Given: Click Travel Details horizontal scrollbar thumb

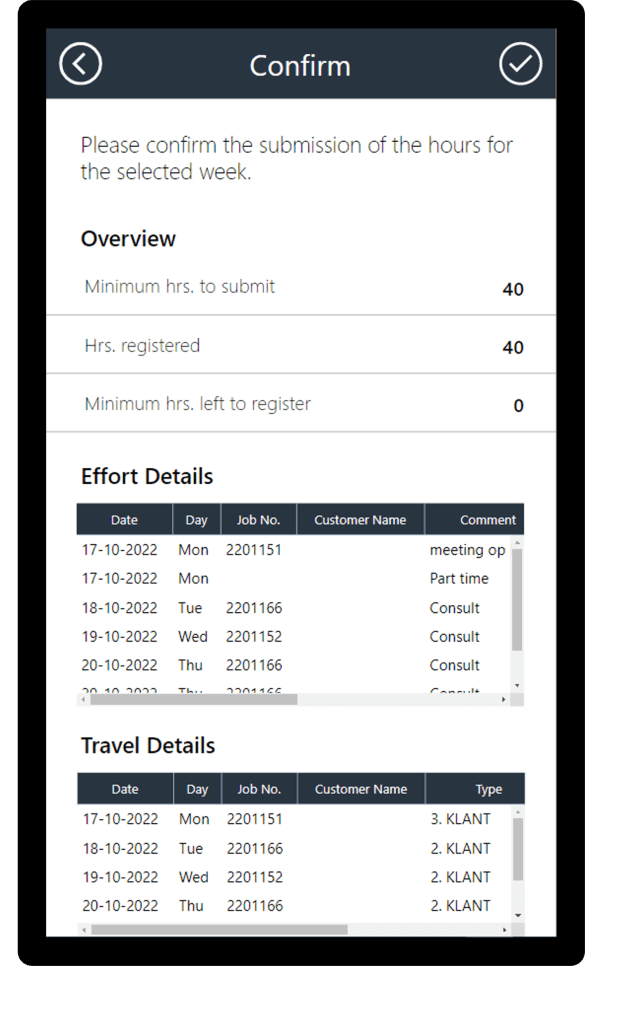Looking at the screenshot, I should 220,930.
